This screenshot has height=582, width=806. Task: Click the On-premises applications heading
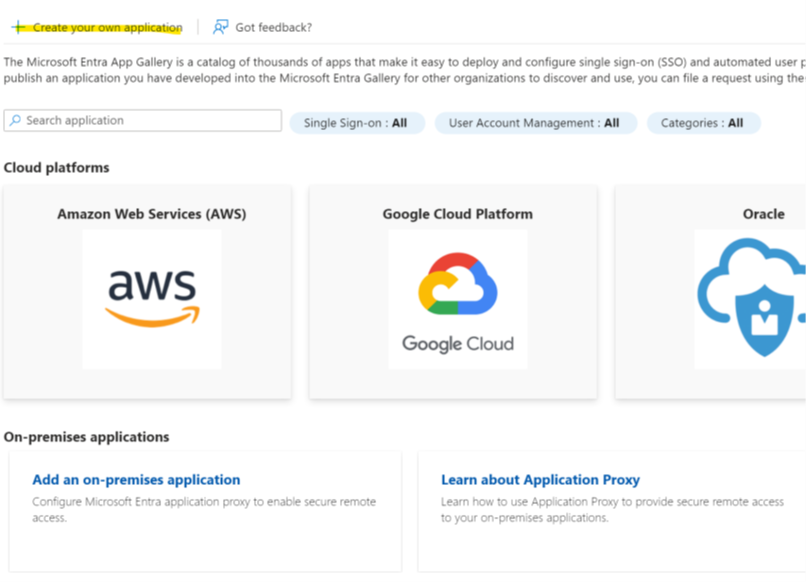tap(86, 437)
